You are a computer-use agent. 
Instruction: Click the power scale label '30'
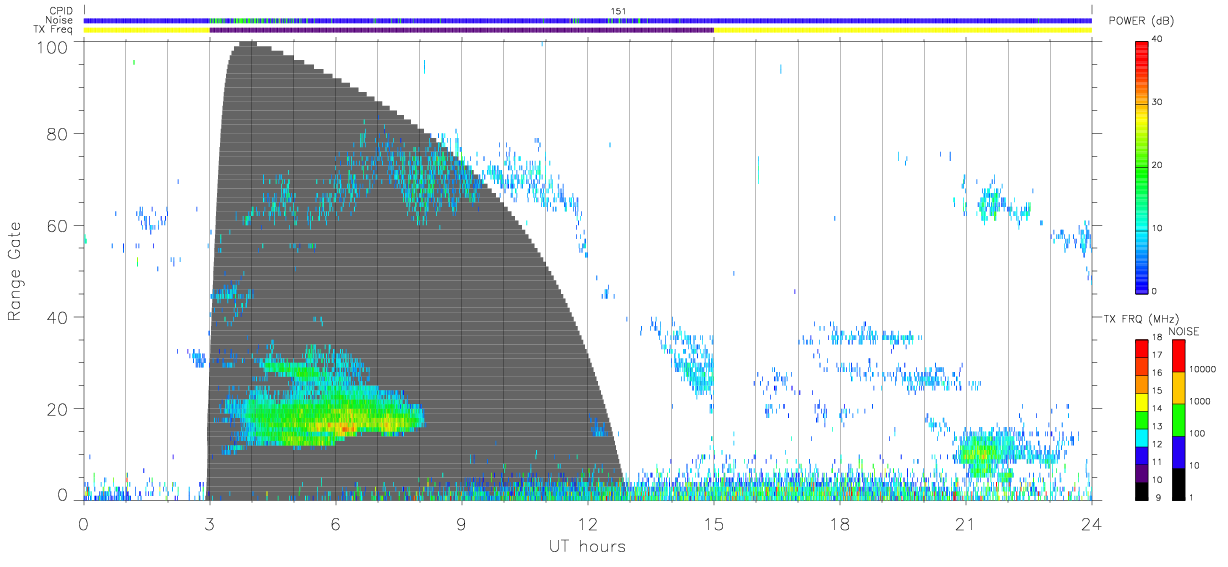pyautogui.click(x=1158, y=103)
